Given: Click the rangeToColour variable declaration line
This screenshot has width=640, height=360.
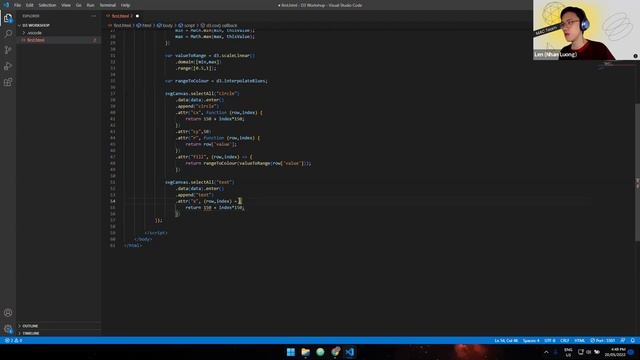Looking at the screenshot, I should coord(216,81).
